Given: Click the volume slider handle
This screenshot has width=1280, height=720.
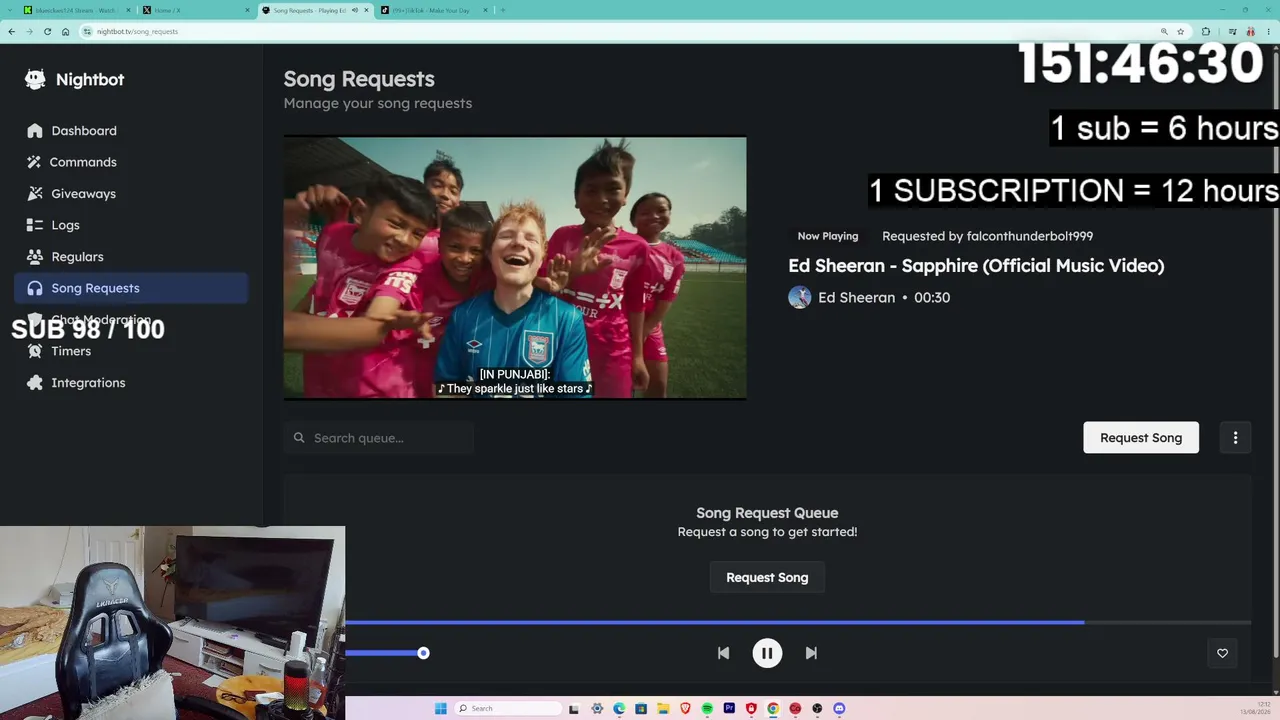Looking at the screenshot, I should (x=423, y=653).
